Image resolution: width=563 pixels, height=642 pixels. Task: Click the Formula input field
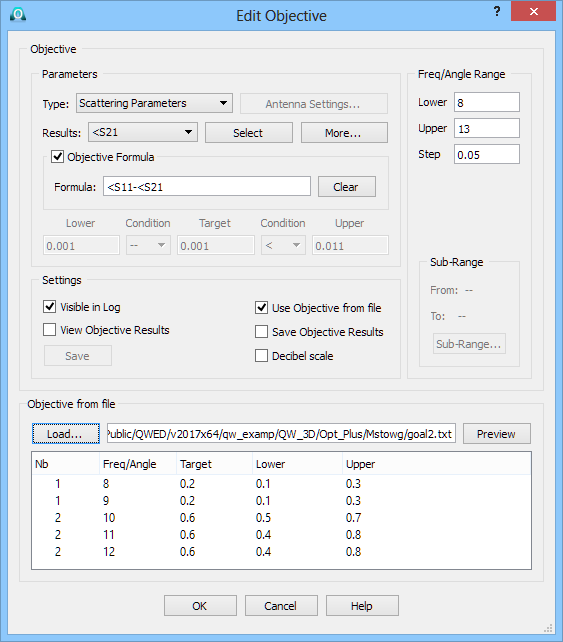(x=207, y=187)
